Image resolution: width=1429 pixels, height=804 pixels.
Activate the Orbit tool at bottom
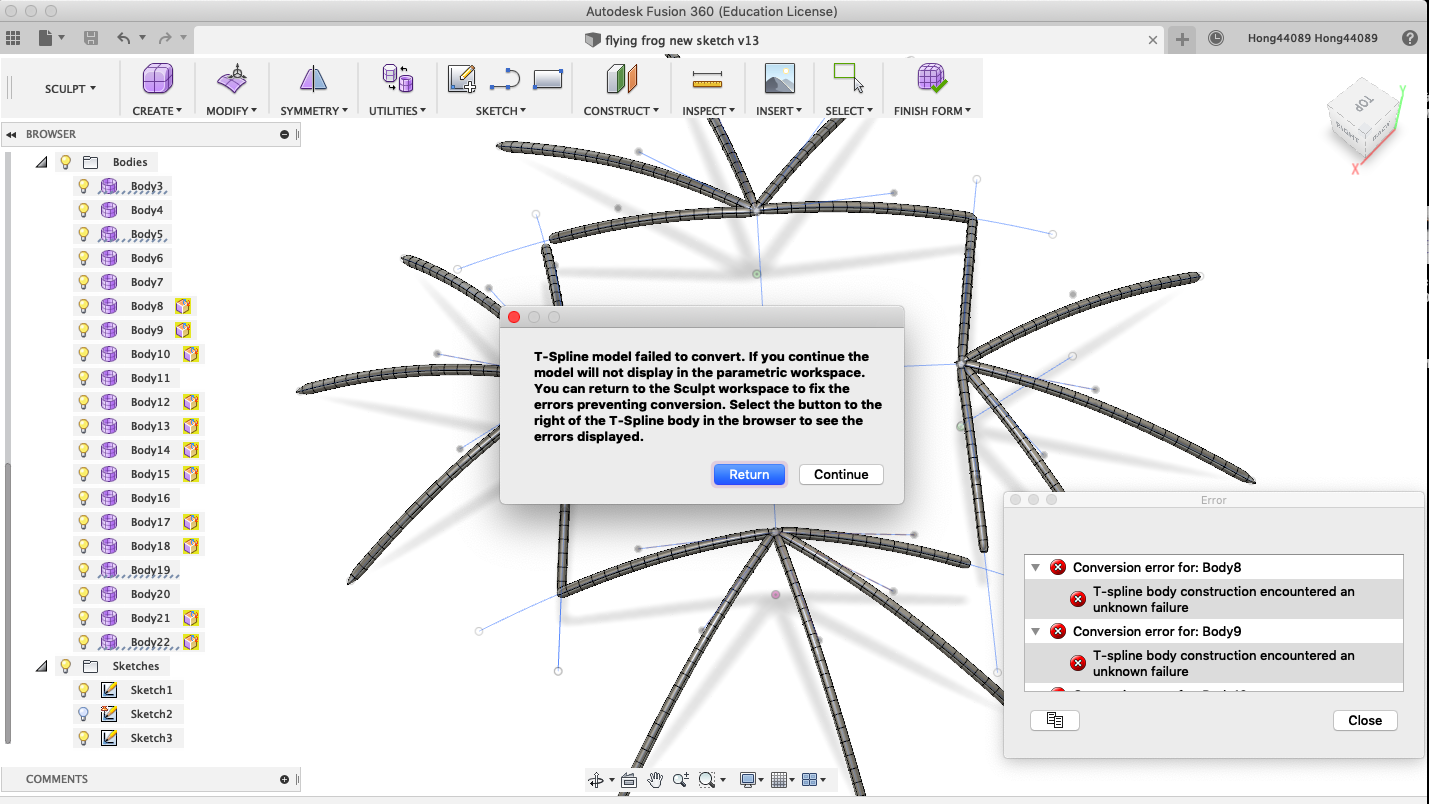[597, 779]
